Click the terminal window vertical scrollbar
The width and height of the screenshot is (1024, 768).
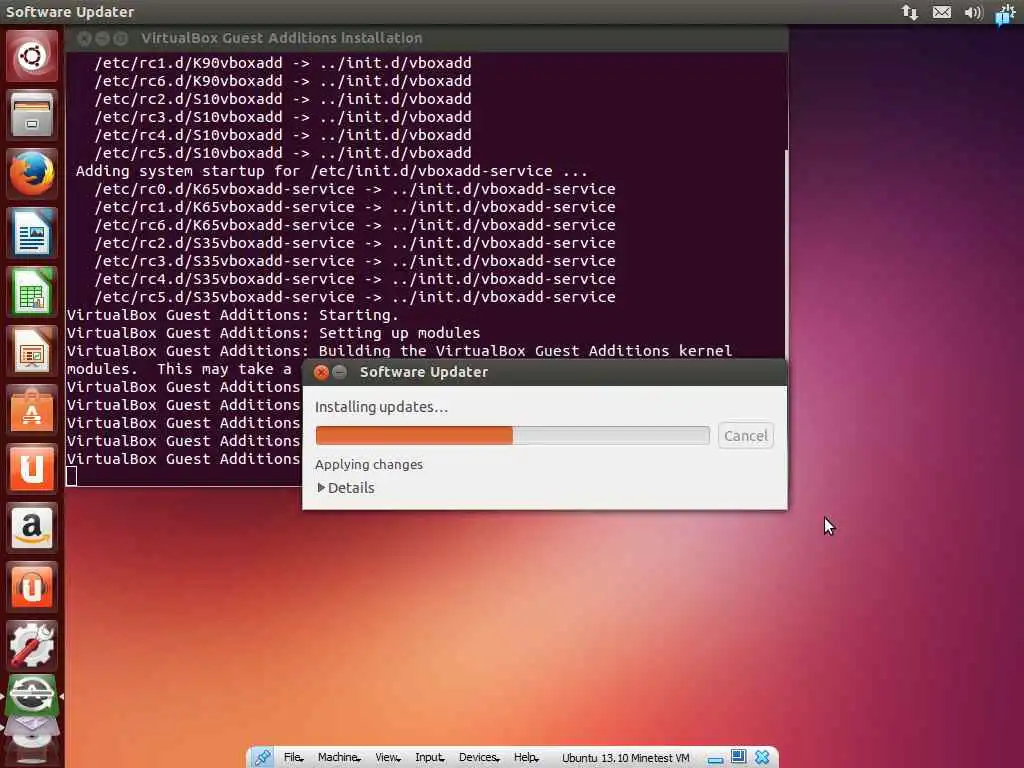click(x=786, y=253)
